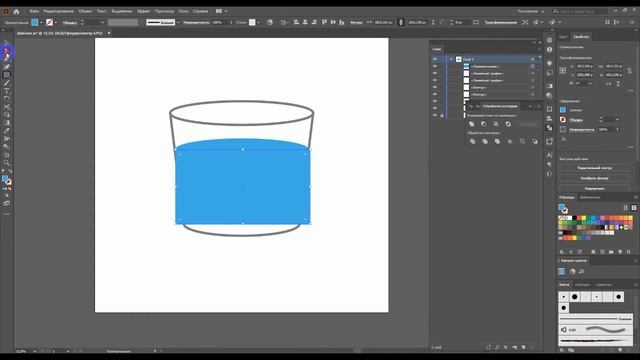
Task: Click the active Pathfinder icon in the panel dock
Action: tap(549, 128)
